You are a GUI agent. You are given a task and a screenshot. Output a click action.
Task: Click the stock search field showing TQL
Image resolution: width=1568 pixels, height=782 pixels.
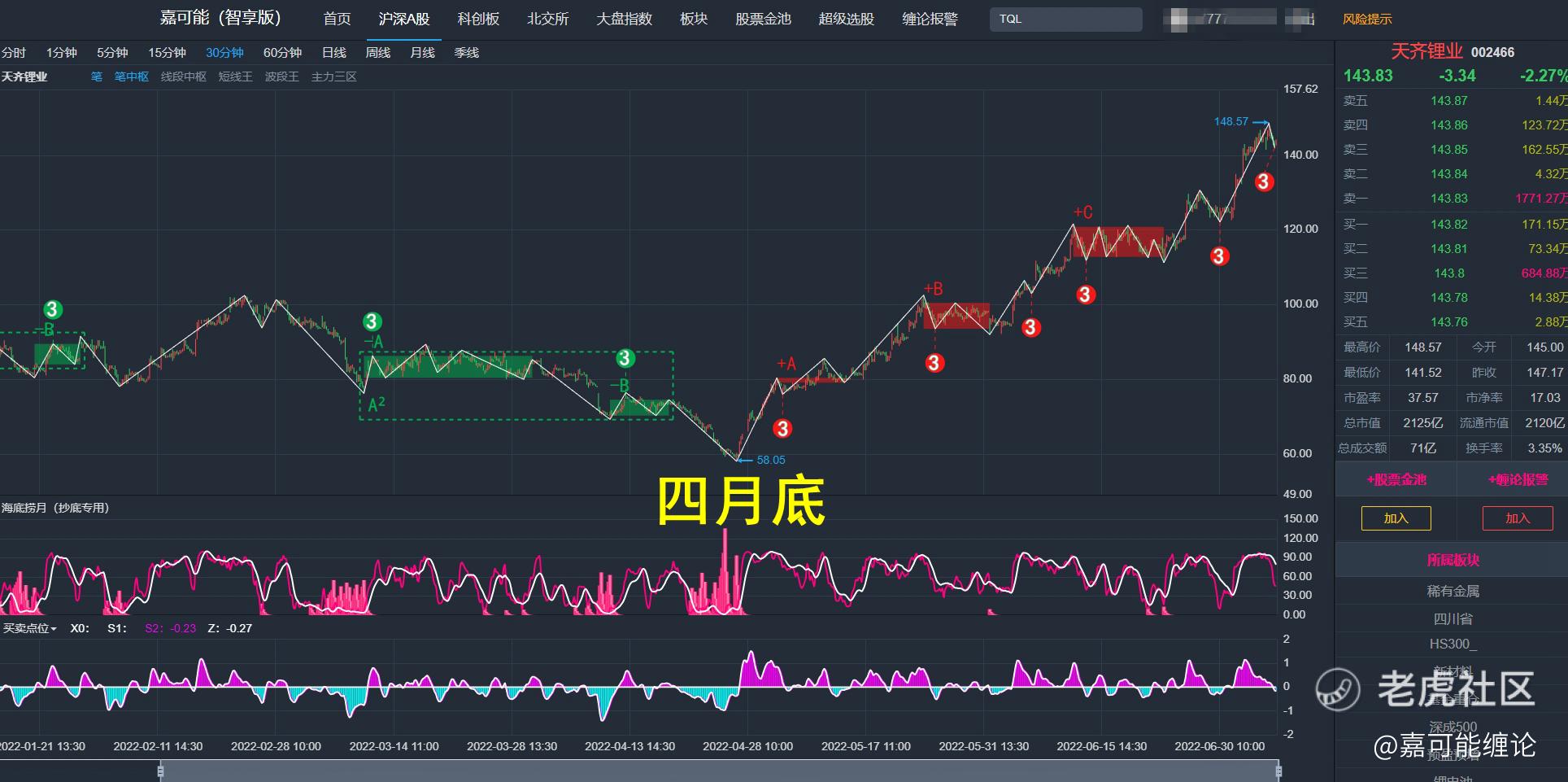tap(1065, 19)
